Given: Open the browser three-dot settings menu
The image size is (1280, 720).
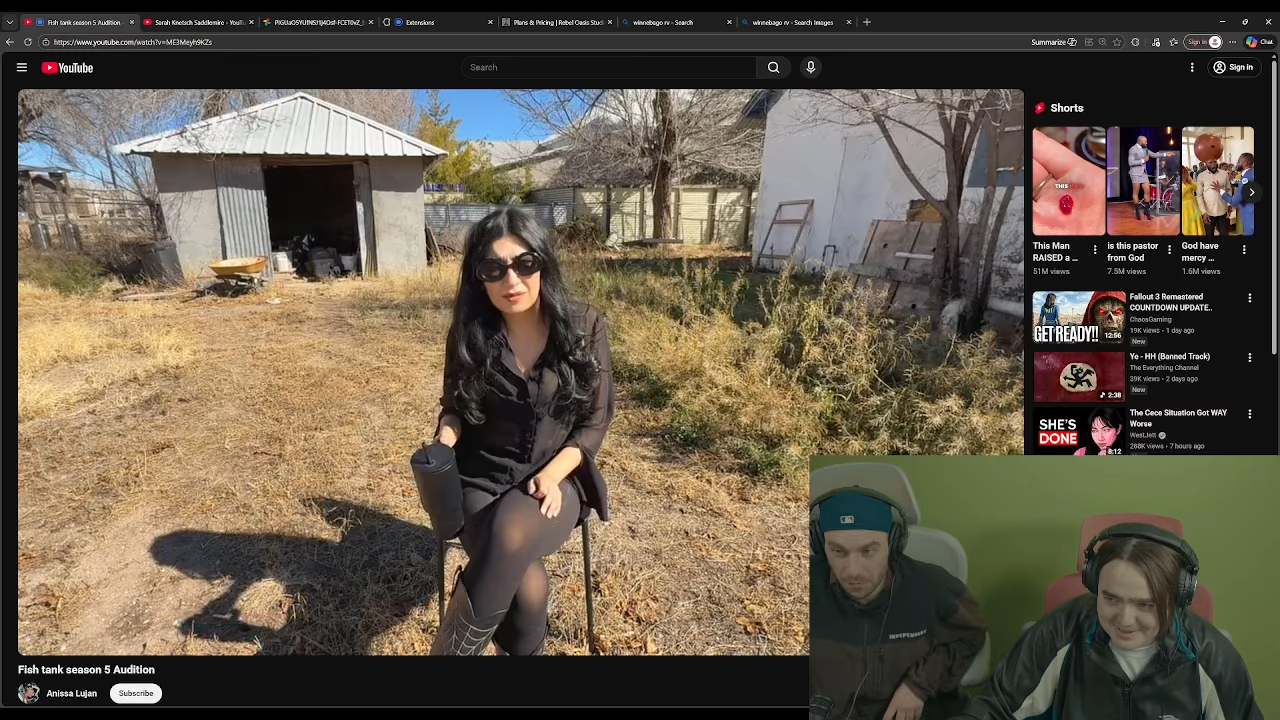Looking at the screenshot, I should (x=1232, y=42).
